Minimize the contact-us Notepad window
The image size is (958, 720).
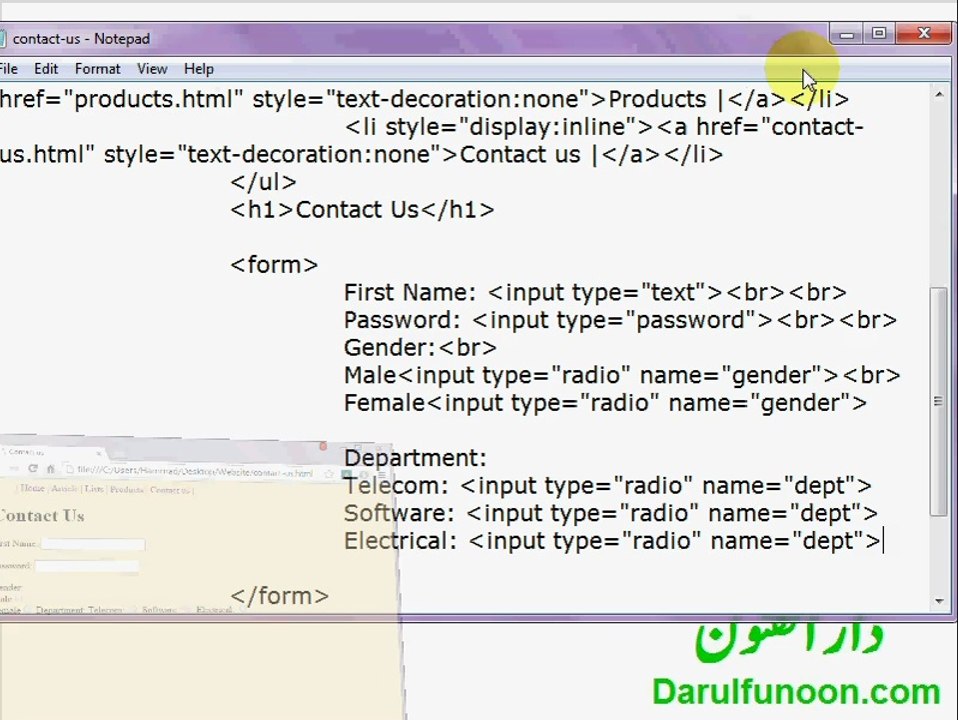pyautogui.click(x=847, y=34)
